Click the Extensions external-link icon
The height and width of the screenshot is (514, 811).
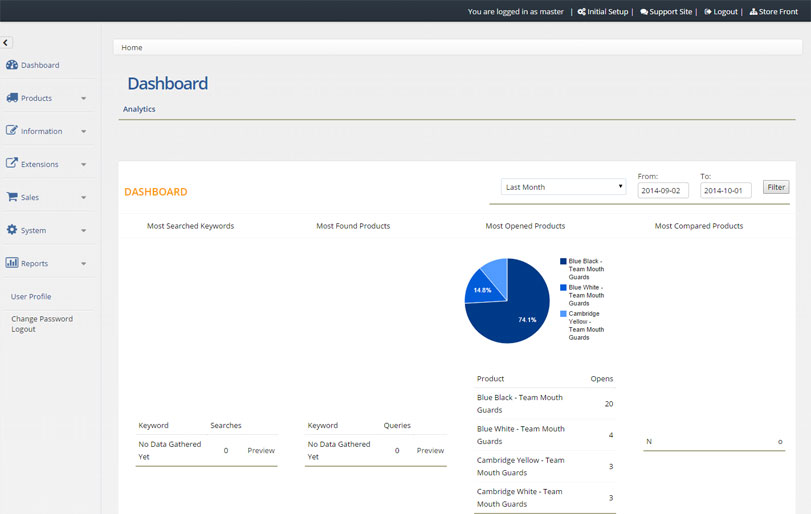[12, 163]
